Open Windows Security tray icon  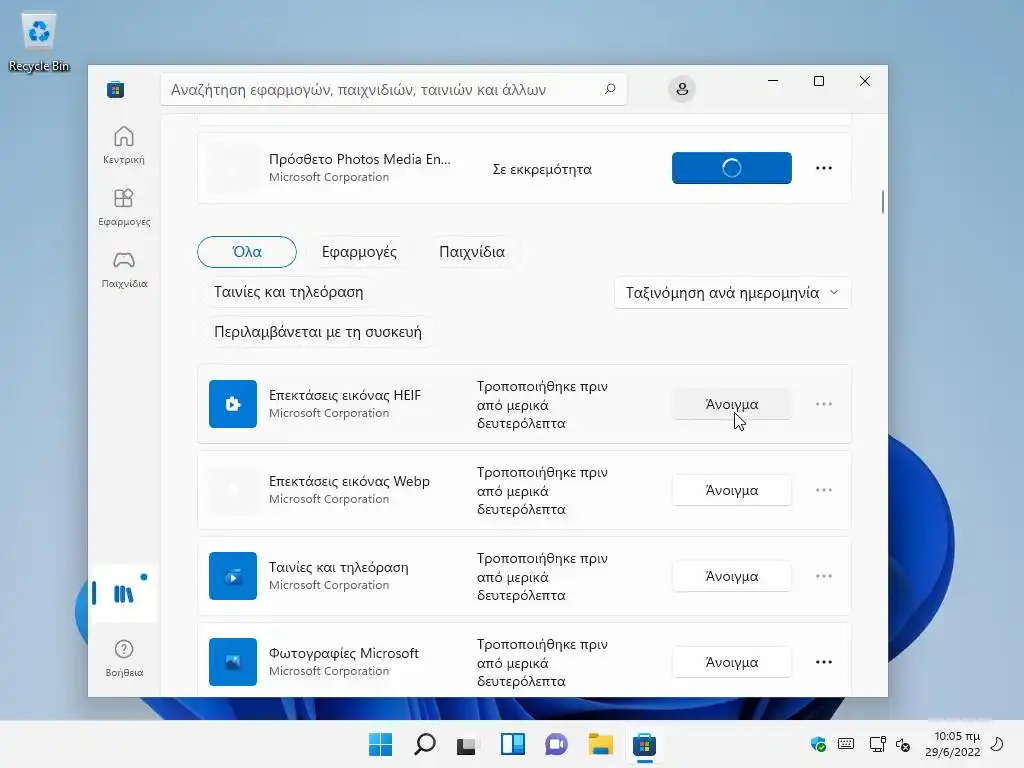tap(818, 744)
